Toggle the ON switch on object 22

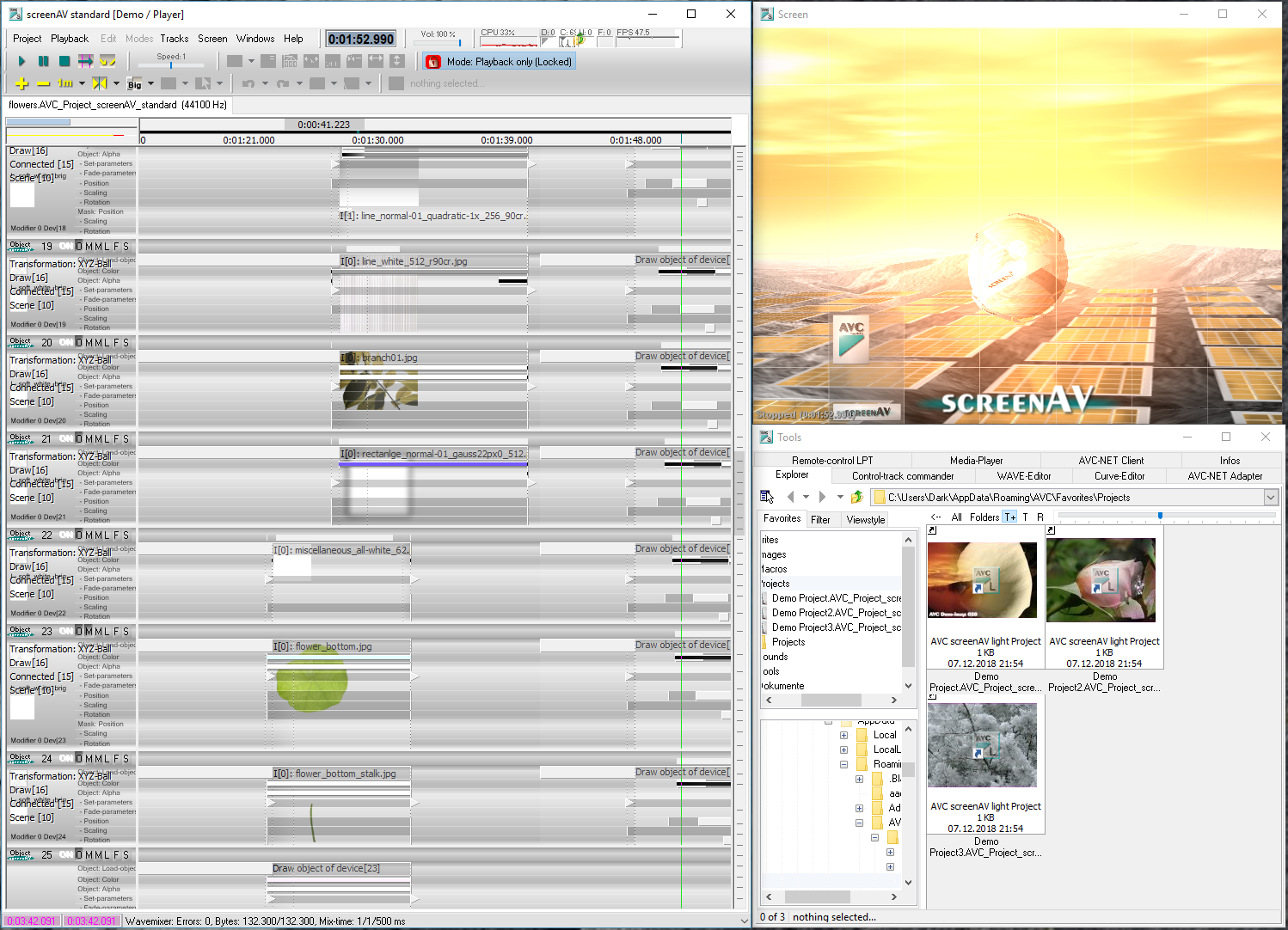[x=66, y=535]
